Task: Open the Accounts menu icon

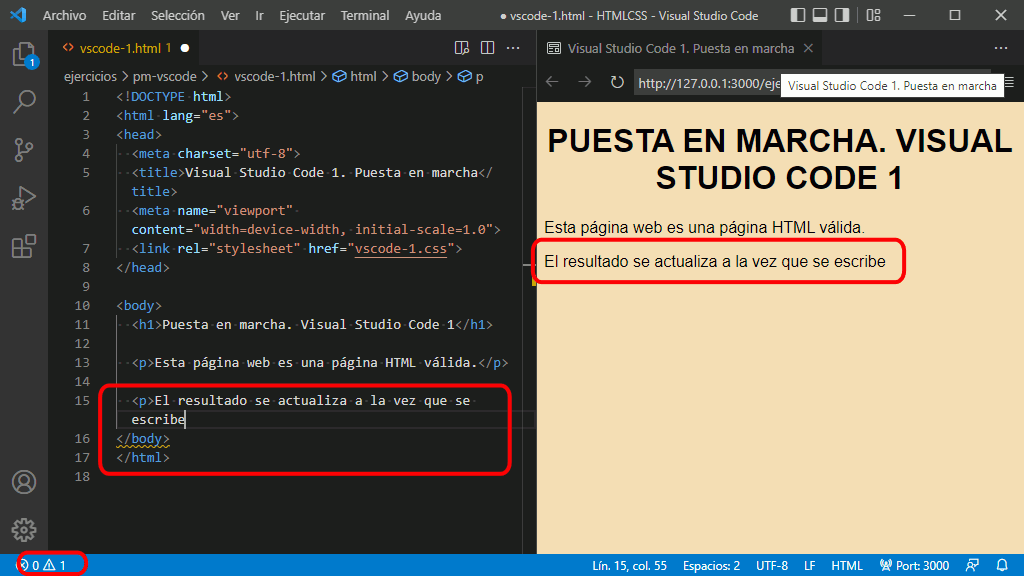Action: pos(24,482)
